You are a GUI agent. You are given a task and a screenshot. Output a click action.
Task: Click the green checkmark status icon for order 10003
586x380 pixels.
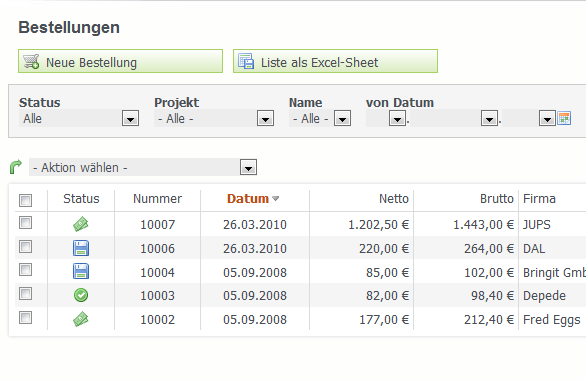tap(81, 295)
